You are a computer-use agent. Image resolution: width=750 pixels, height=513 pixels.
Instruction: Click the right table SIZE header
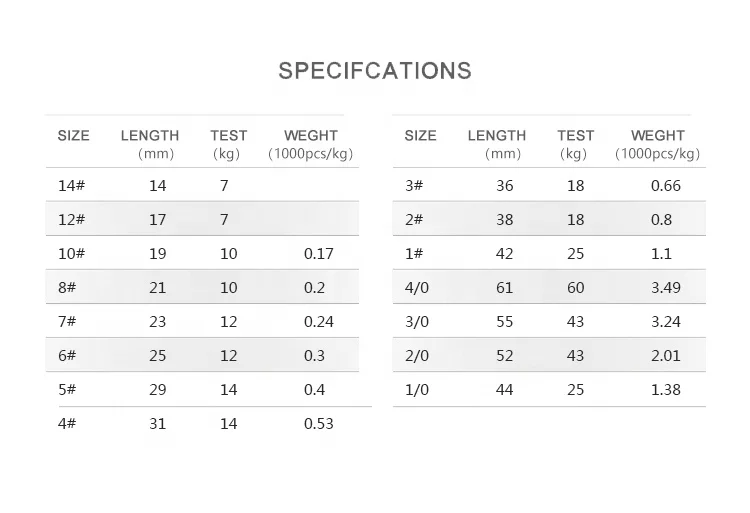(420, 135)
